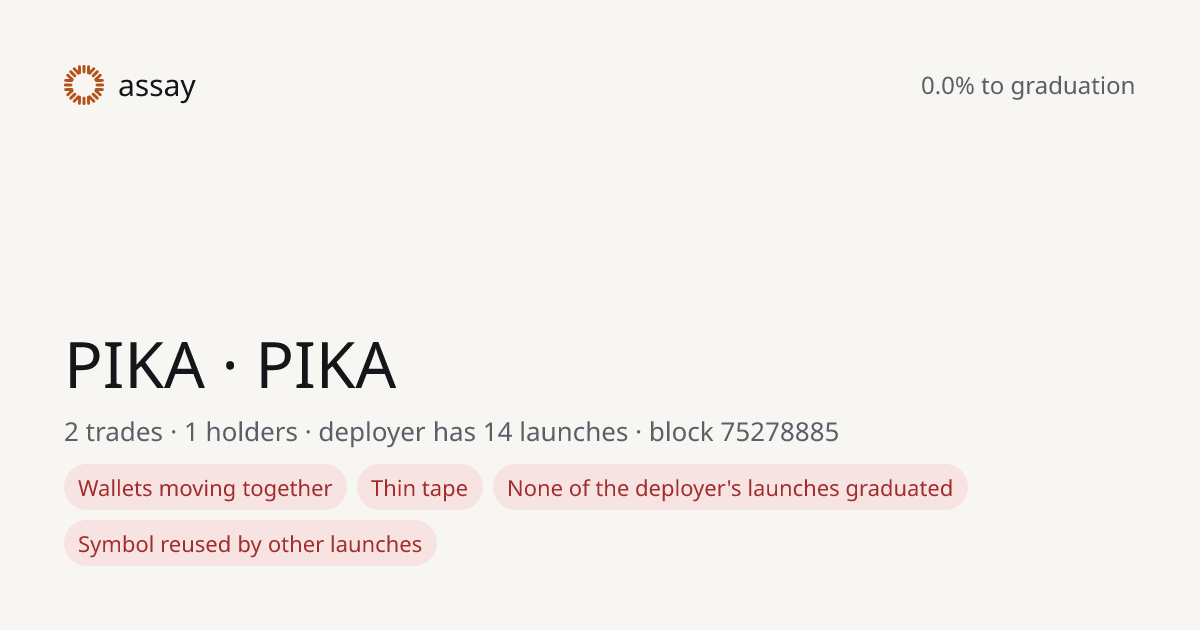Select the 75278885 block number
Viewport: 1200px width, 630px height.
pyautogui.click(x=780, y=432)
